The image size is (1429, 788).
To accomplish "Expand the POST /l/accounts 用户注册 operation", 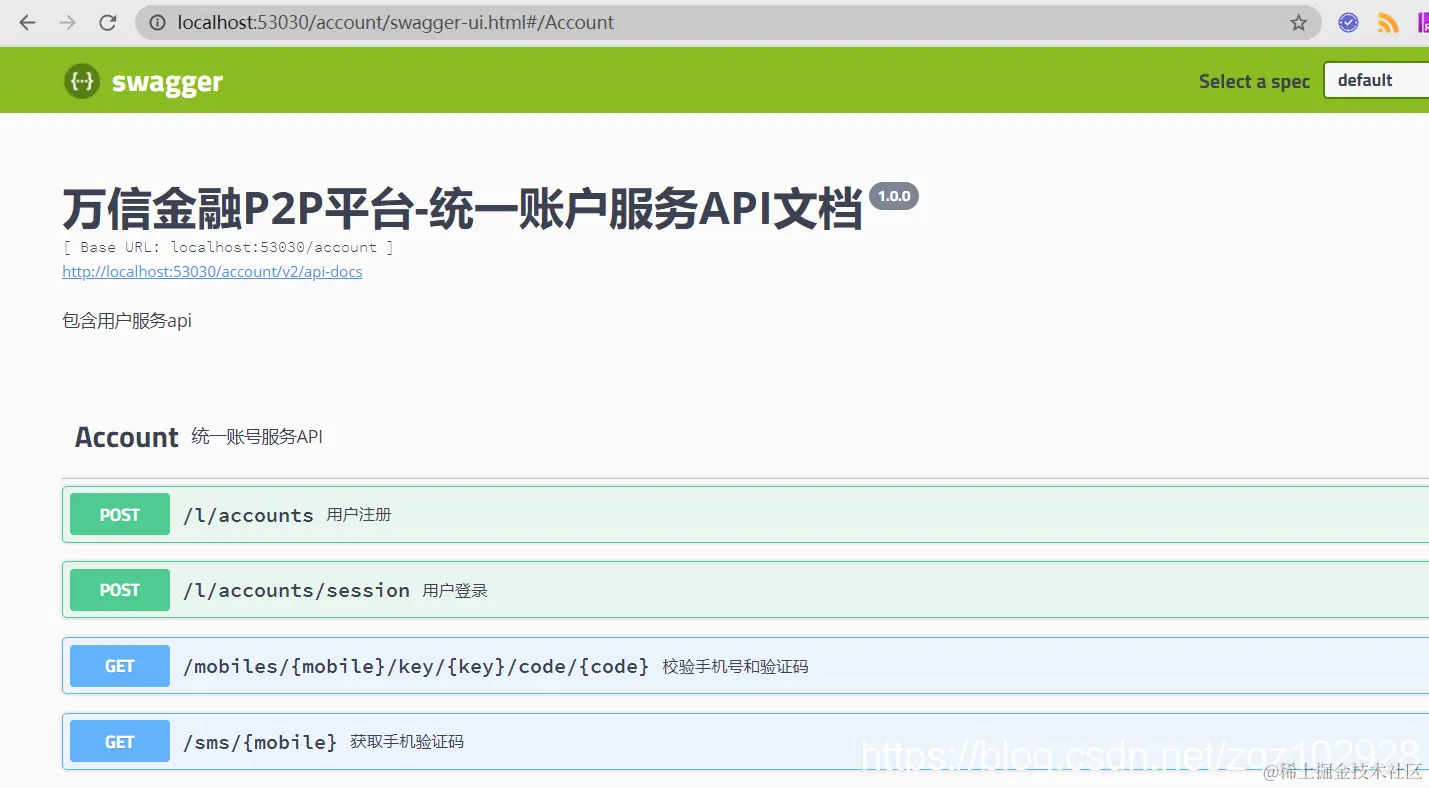I will [745, 514].
